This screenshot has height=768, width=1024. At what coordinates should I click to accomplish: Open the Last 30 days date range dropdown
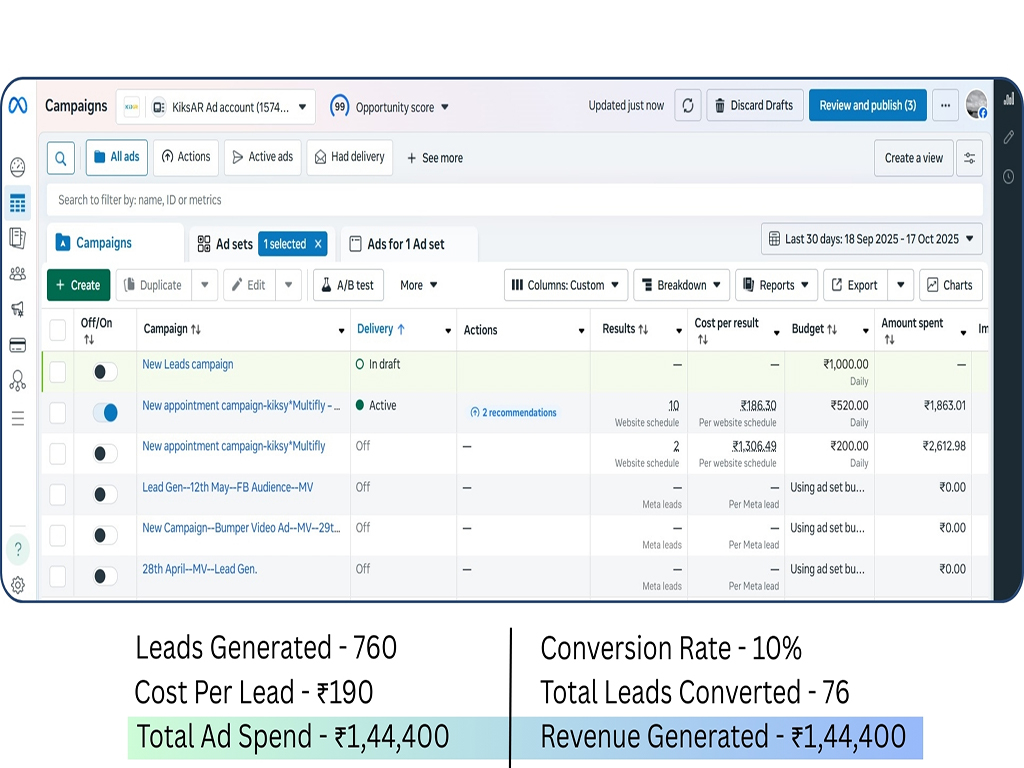pyautogui.click(x=871, y=239)
